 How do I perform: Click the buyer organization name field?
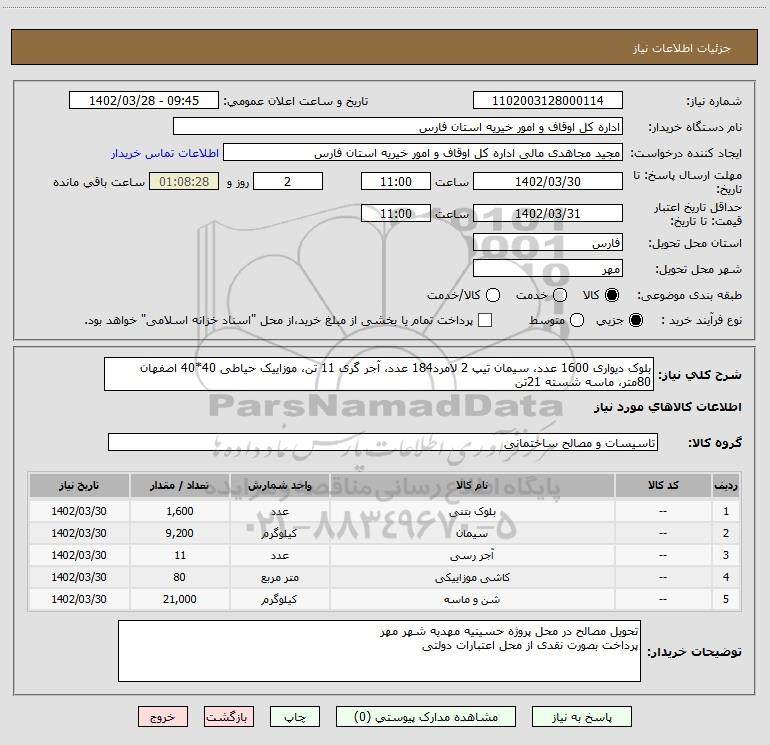point(398,126)
